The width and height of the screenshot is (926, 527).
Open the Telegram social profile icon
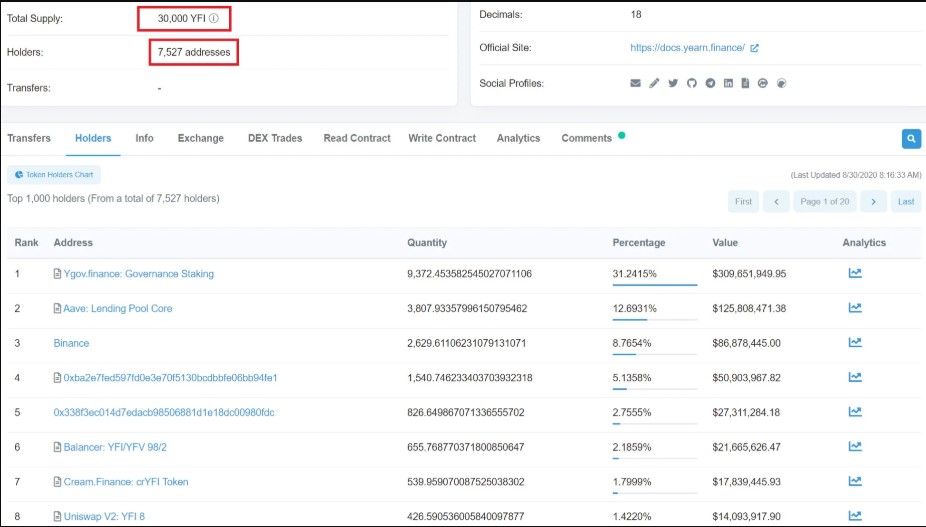pos(710,83)
